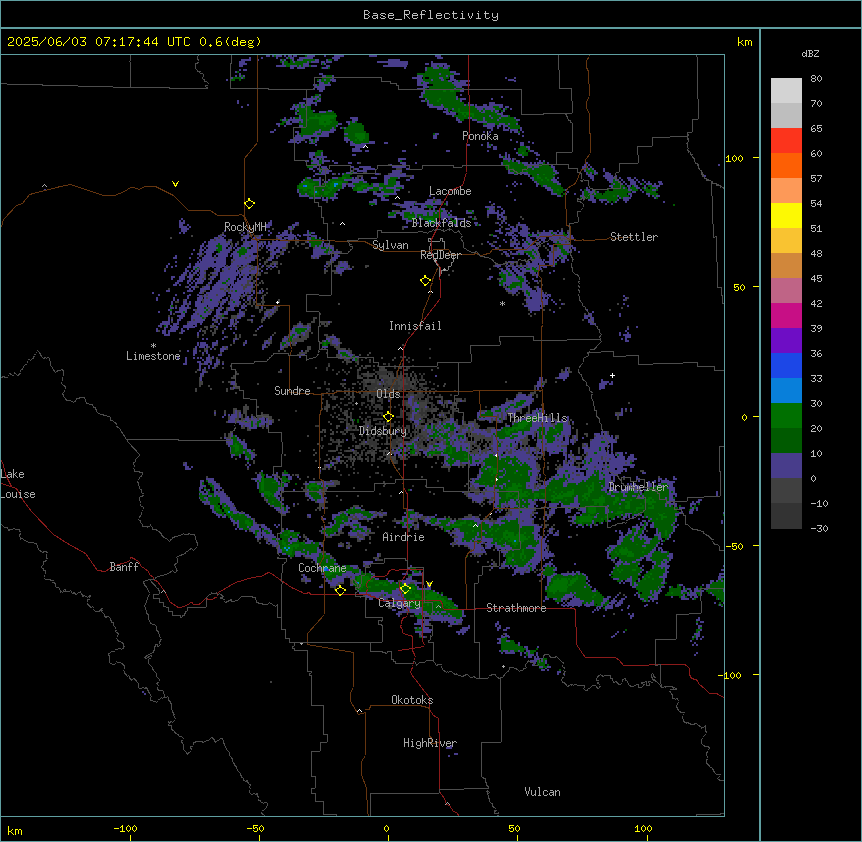Click the Okotoks city label
The image size is (862, 842).
(412, 700)
